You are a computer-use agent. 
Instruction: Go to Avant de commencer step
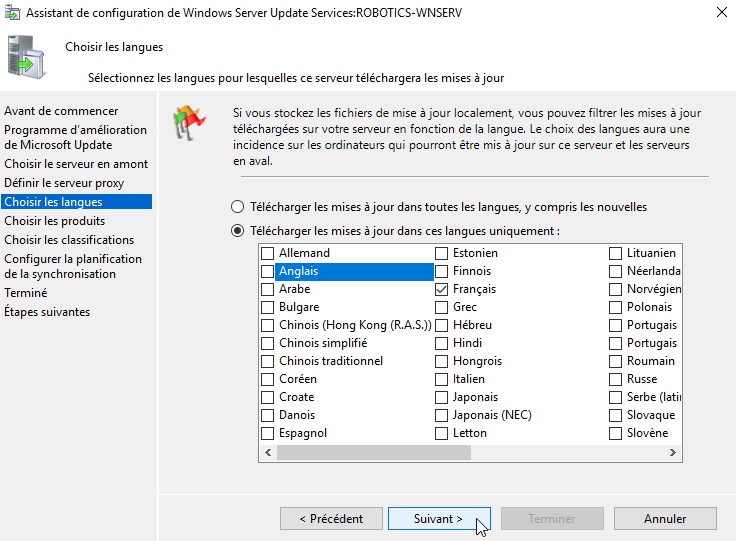(x=61, y=111)
